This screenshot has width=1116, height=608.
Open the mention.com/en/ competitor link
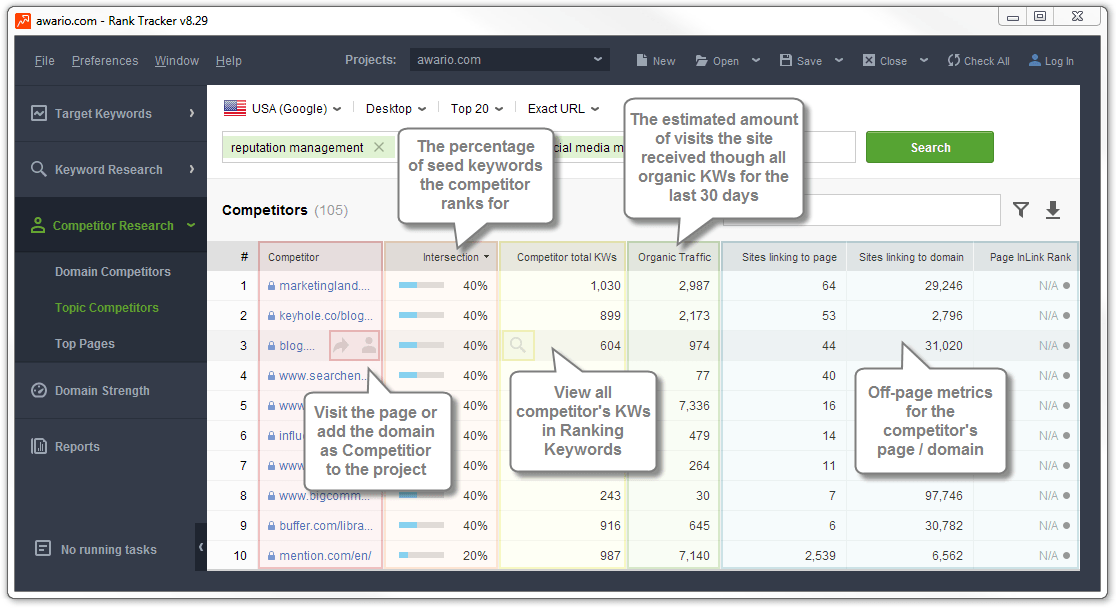[x=325, y=555]
